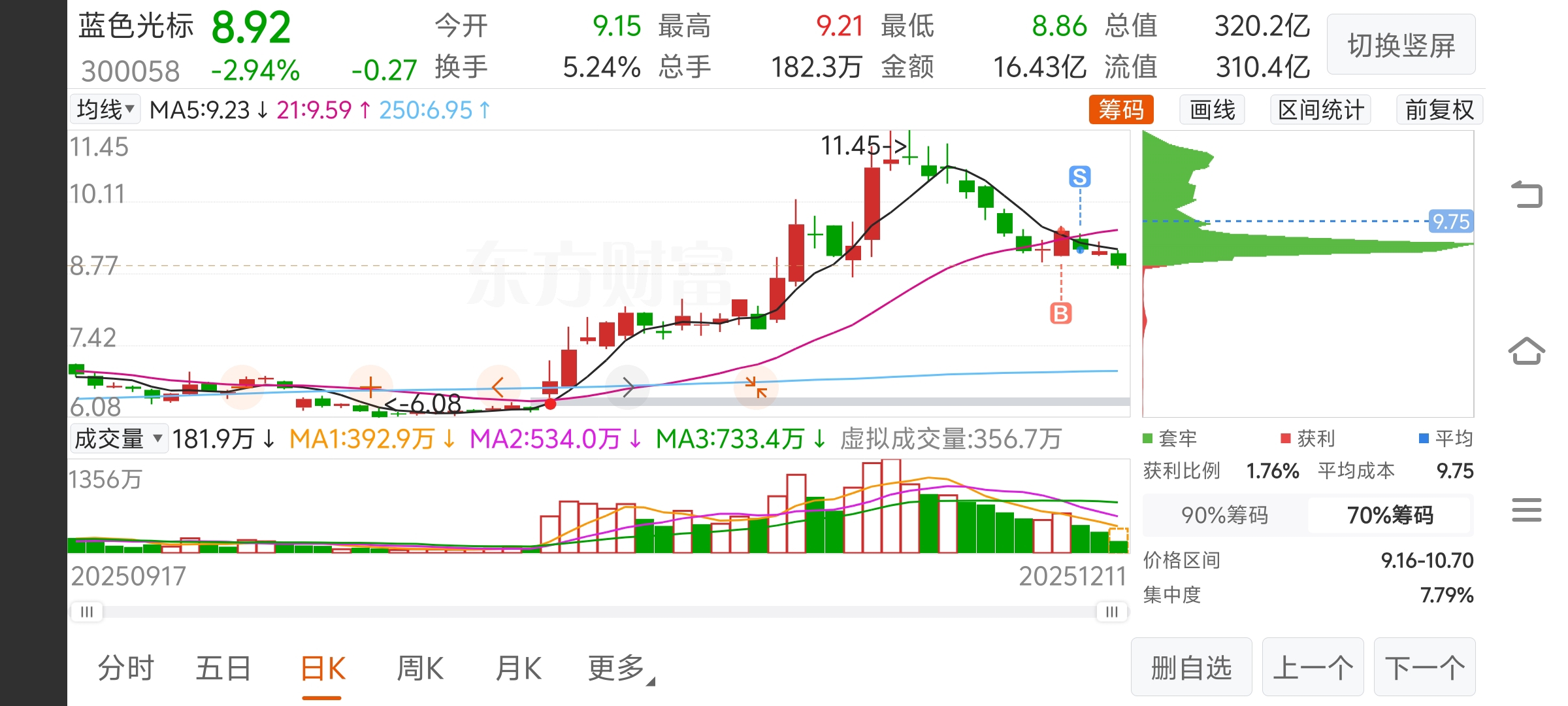Select the 90%筹码 option
The width and height of the screenshot is (1568, 706).
click(1225, 515)
